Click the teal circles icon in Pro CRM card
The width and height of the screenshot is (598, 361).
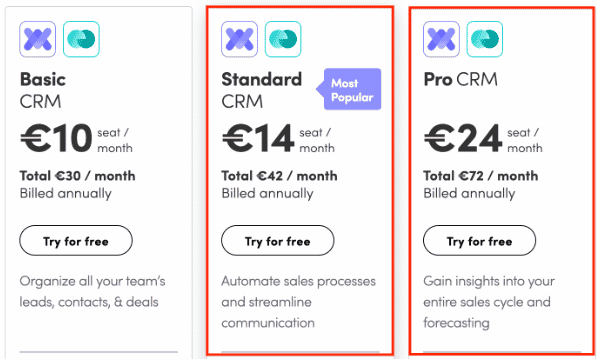tap(485, 39)
